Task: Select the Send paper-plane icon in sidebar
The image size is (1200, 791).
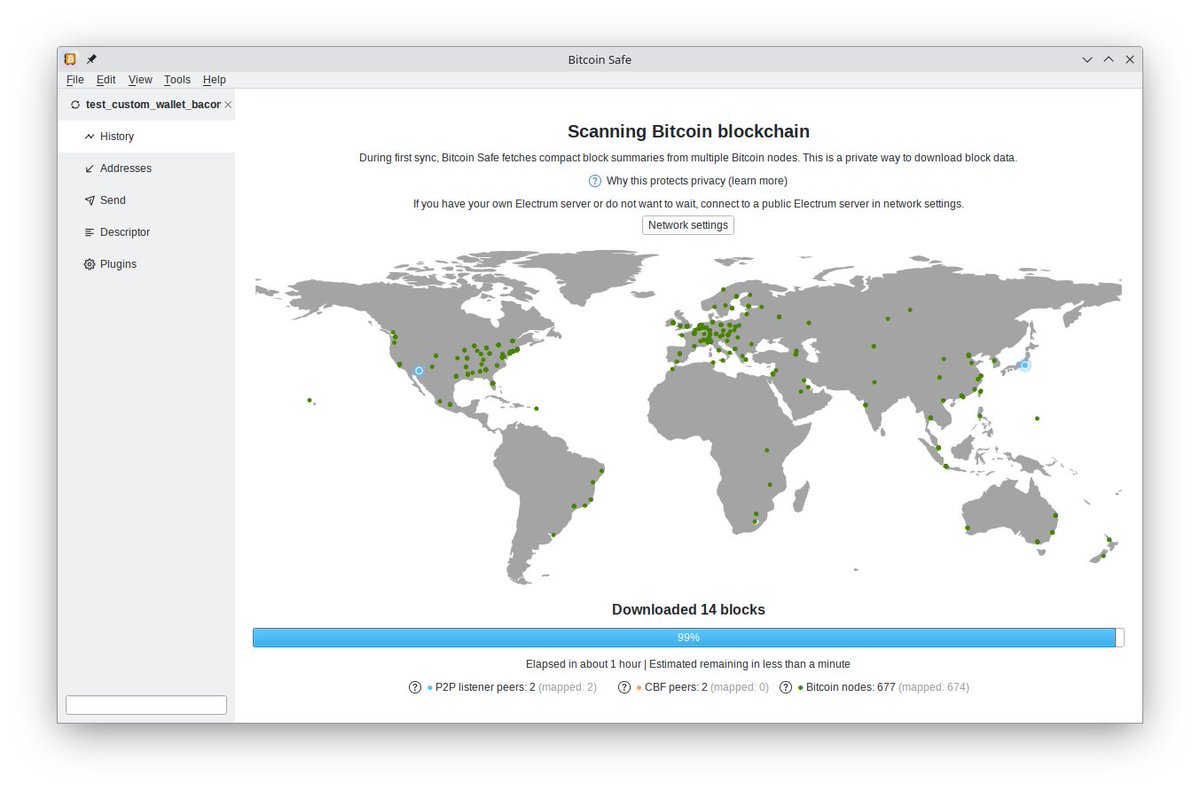Action: tap(89, 200)
